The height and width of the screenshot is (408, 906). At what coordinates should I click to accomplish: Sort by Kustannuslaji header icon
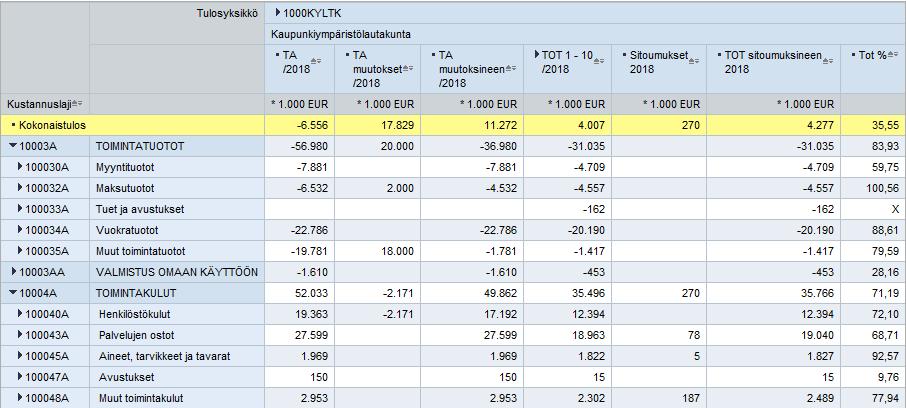point(77,104)
